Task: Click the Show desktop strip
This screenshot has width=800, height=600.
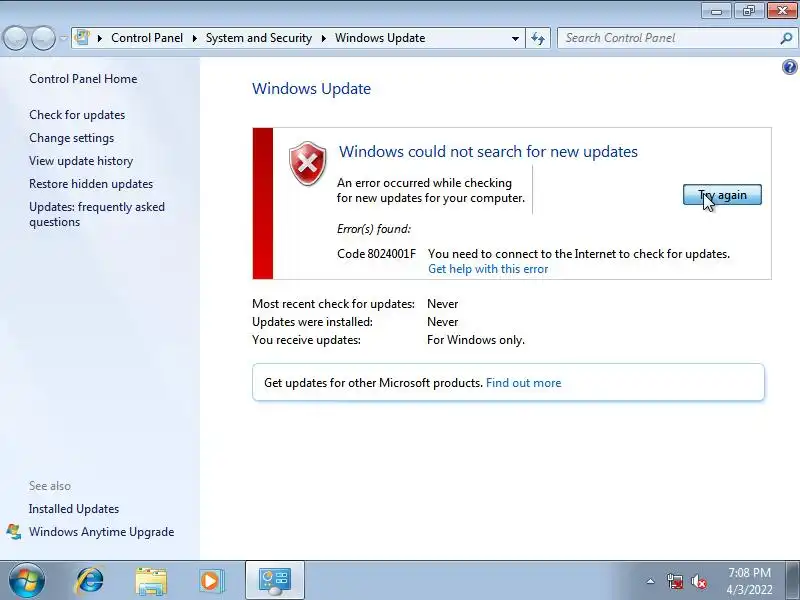Action: click(x=793, y=581)
